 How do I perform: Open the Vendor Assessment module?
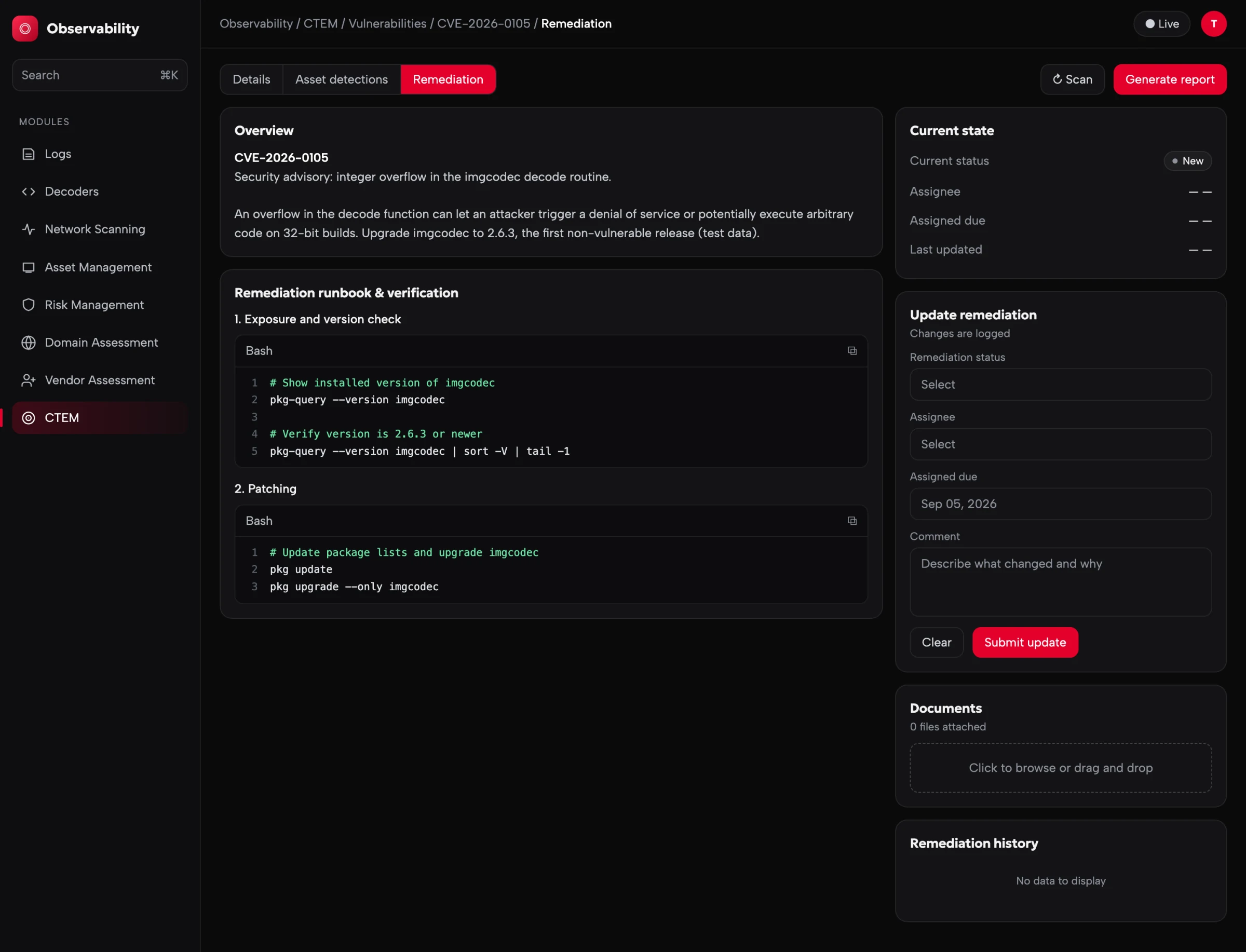tap(100, 380)
